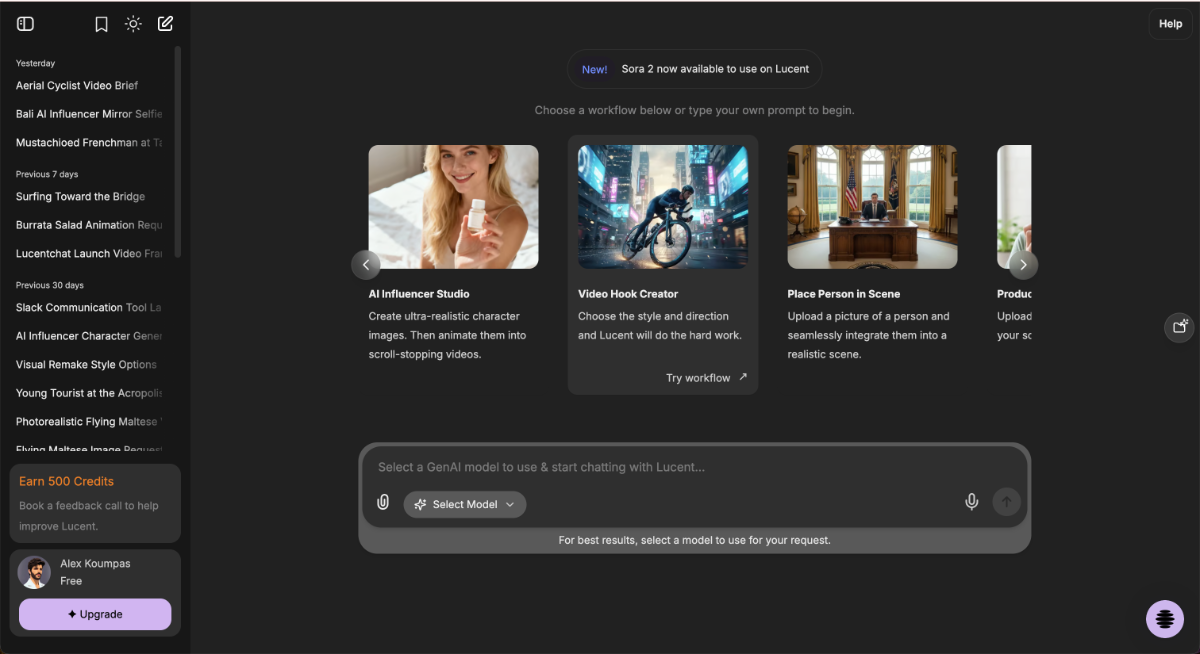Viewport: 1200px width, 654px height.
Task: Attach a file using the paperclip icon
Action: (x=383, y=502)
